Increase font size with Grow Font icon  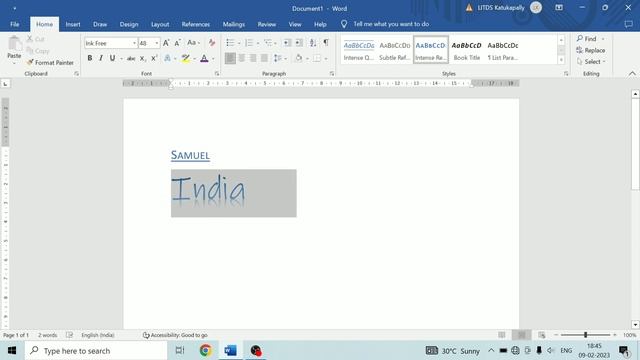(166, 43)
